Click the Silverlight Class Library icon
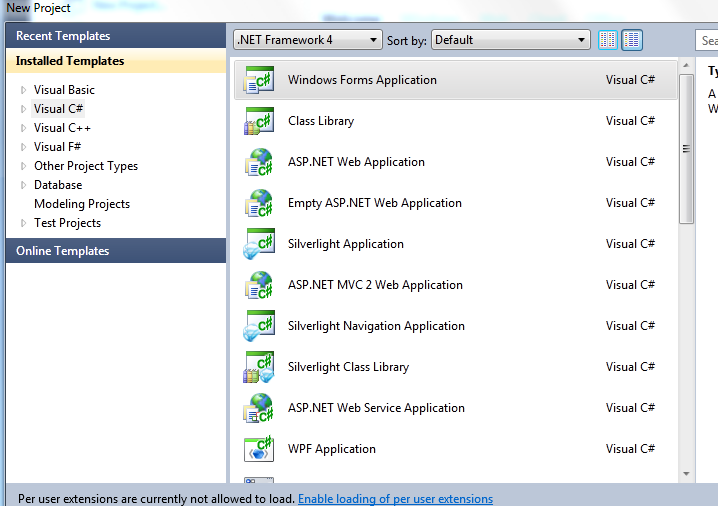The image size is (718, 506). [x=259, y=367]
